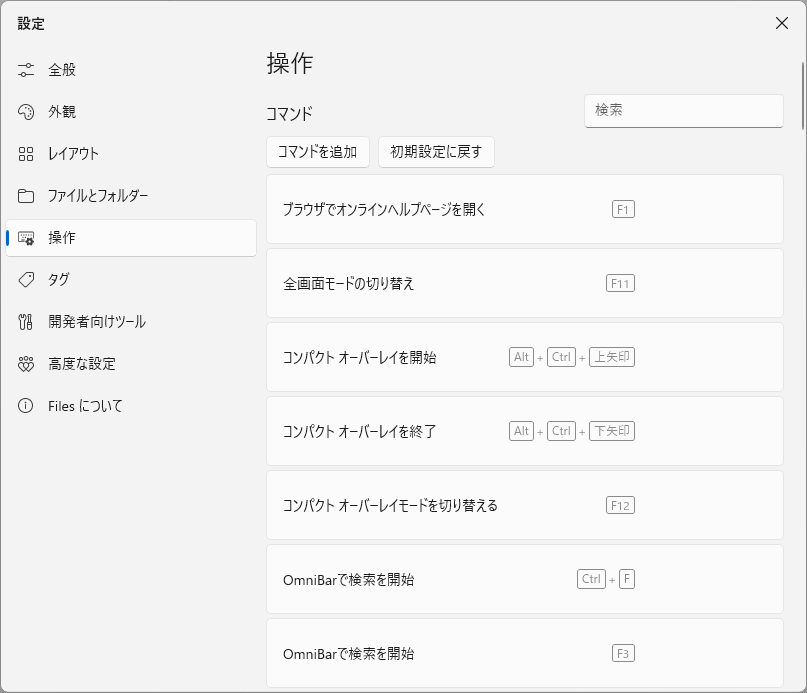Select the 操作 navigation item
Image resolution: width=807 pixels, height=693 pixels.
(x=131, y=238)
